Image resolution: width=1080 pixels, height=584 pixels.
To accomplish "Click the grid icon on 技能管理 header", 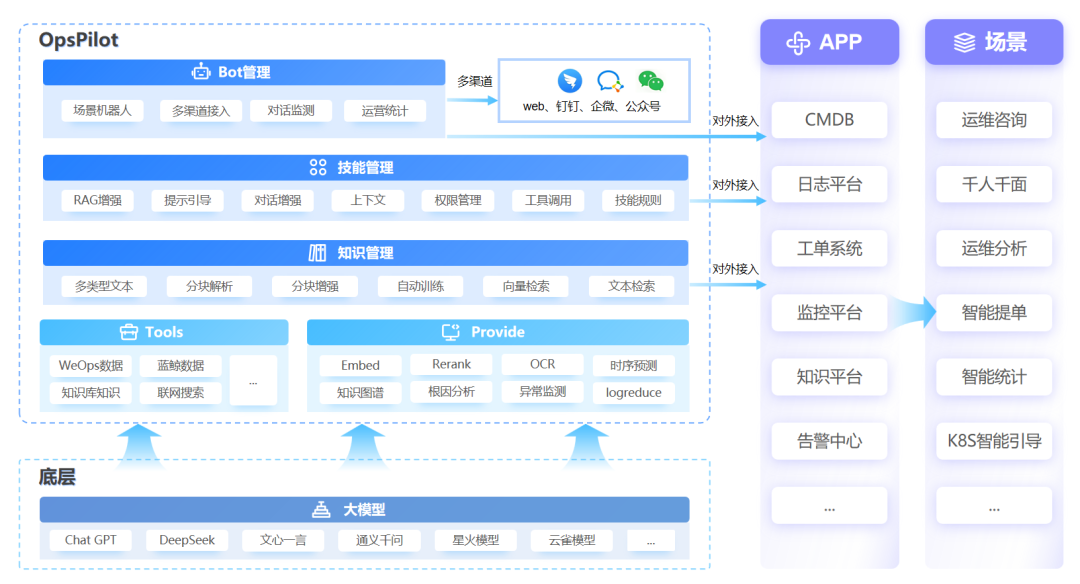I will click(x=318, y=167).
